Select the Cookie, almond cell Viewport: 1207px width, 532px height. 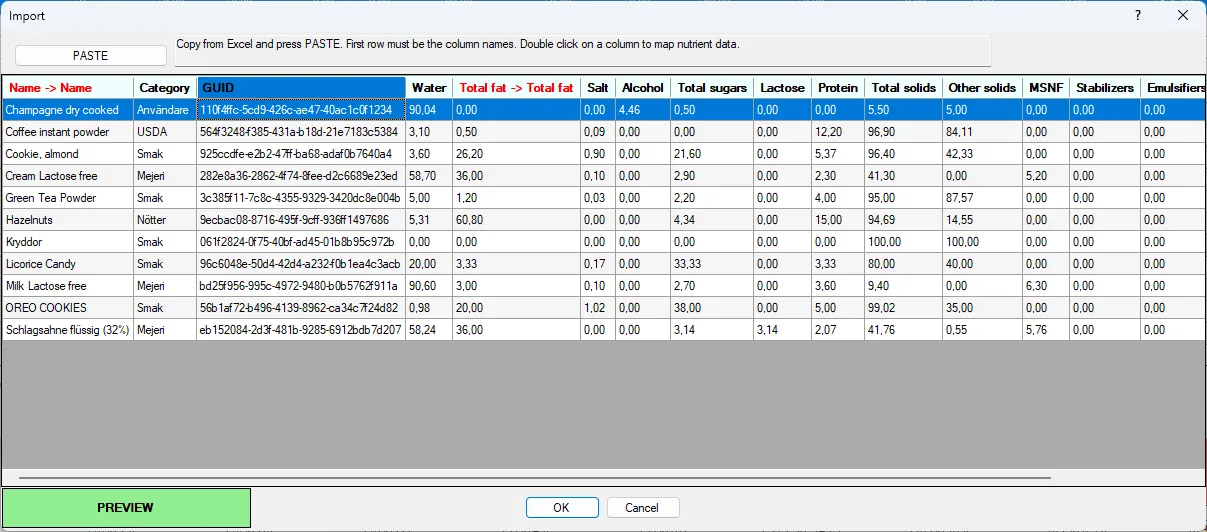(x=67, y=154)
